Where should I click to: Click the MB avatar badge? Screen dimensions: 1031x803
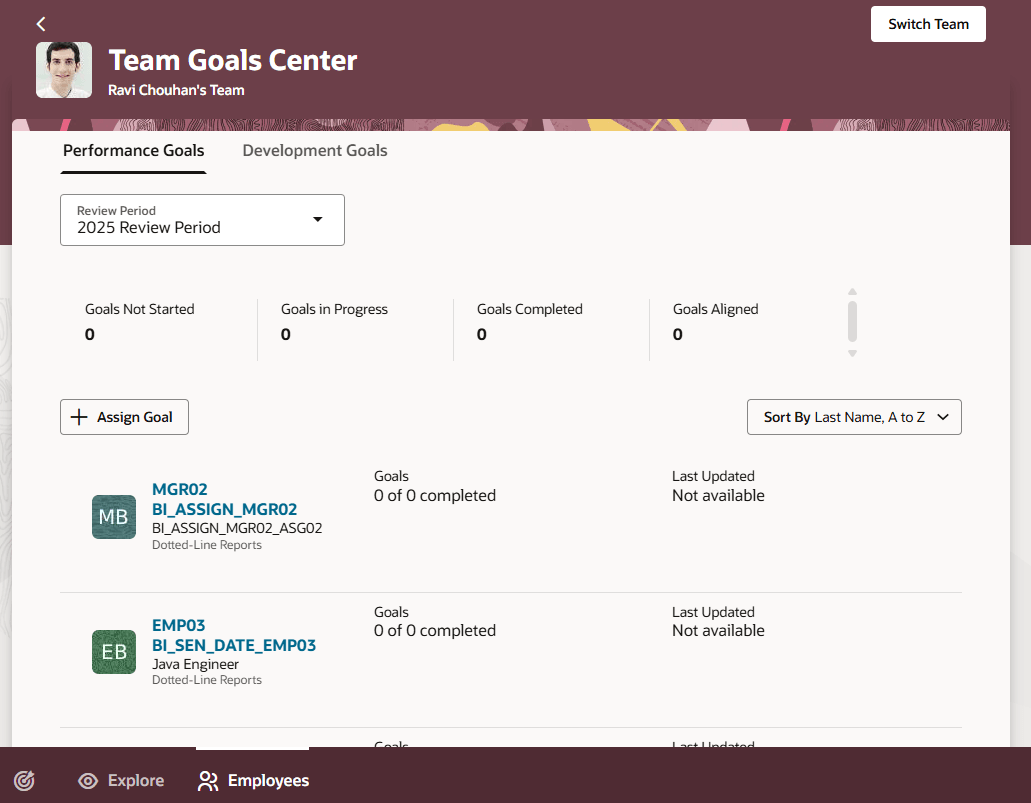tap(114, 517)
